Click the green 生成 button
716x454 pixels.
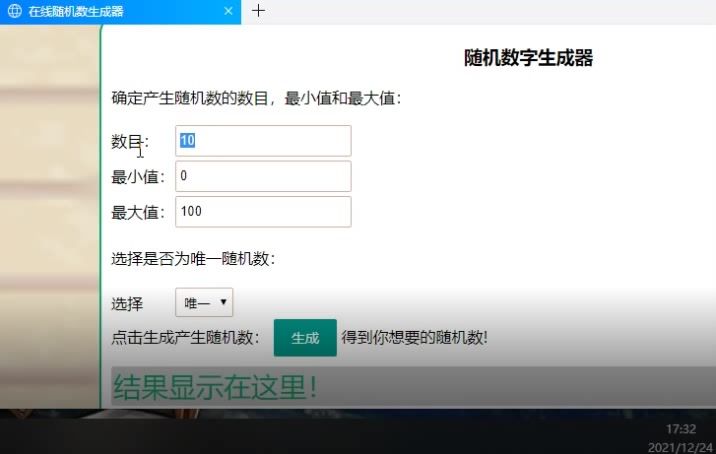click(305, 338)
